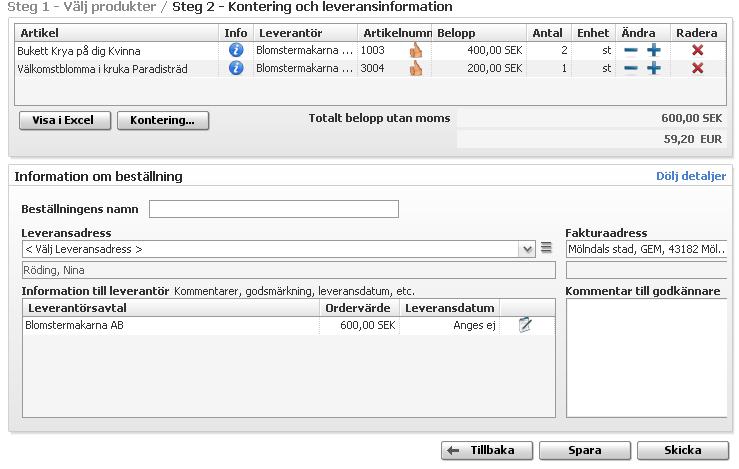739x469 pixels.
Task: Increase quantity of Bukett Krya på dig Kvinna
Action: pos(653,50)
